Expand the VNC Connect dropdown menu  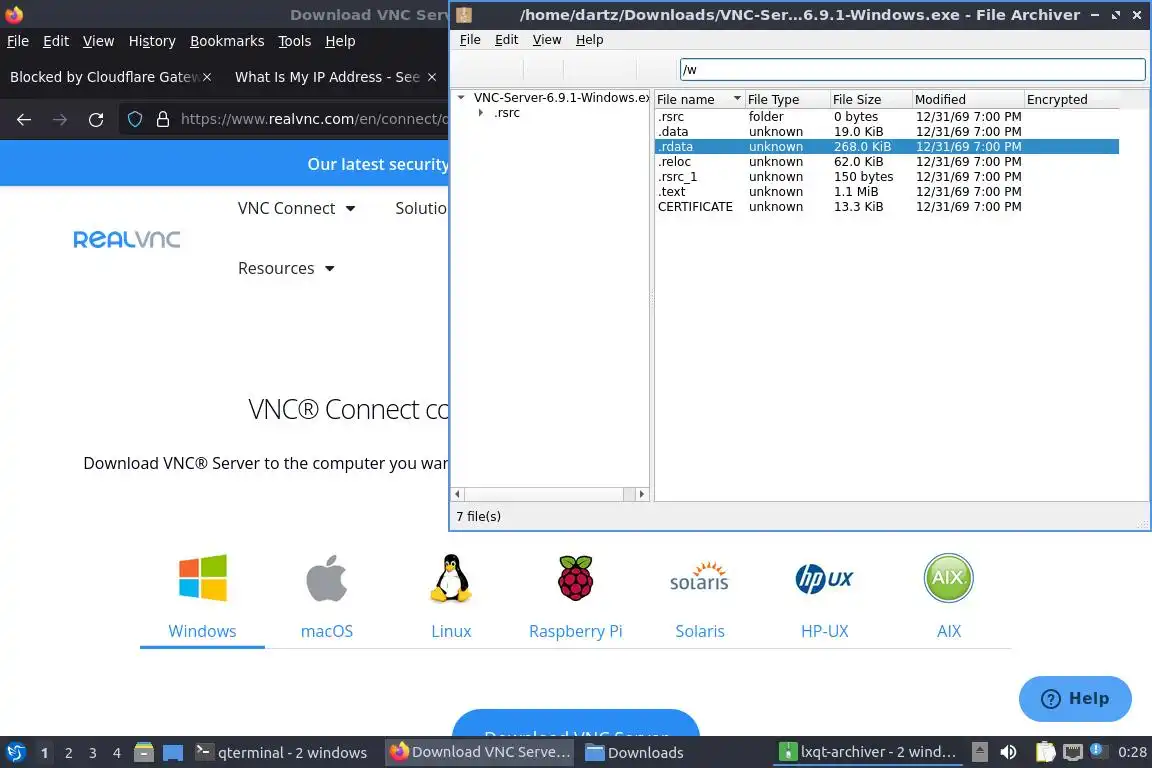(296, 209)
